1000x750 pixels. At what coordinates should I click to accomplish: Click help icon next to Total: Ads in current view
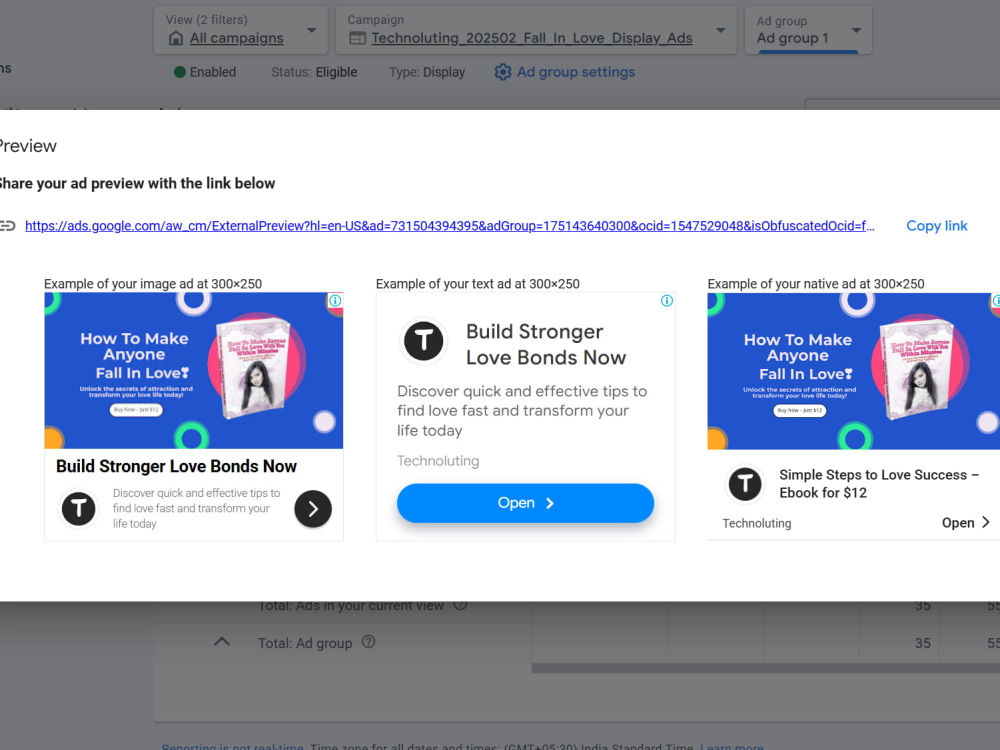click(460, 605)
